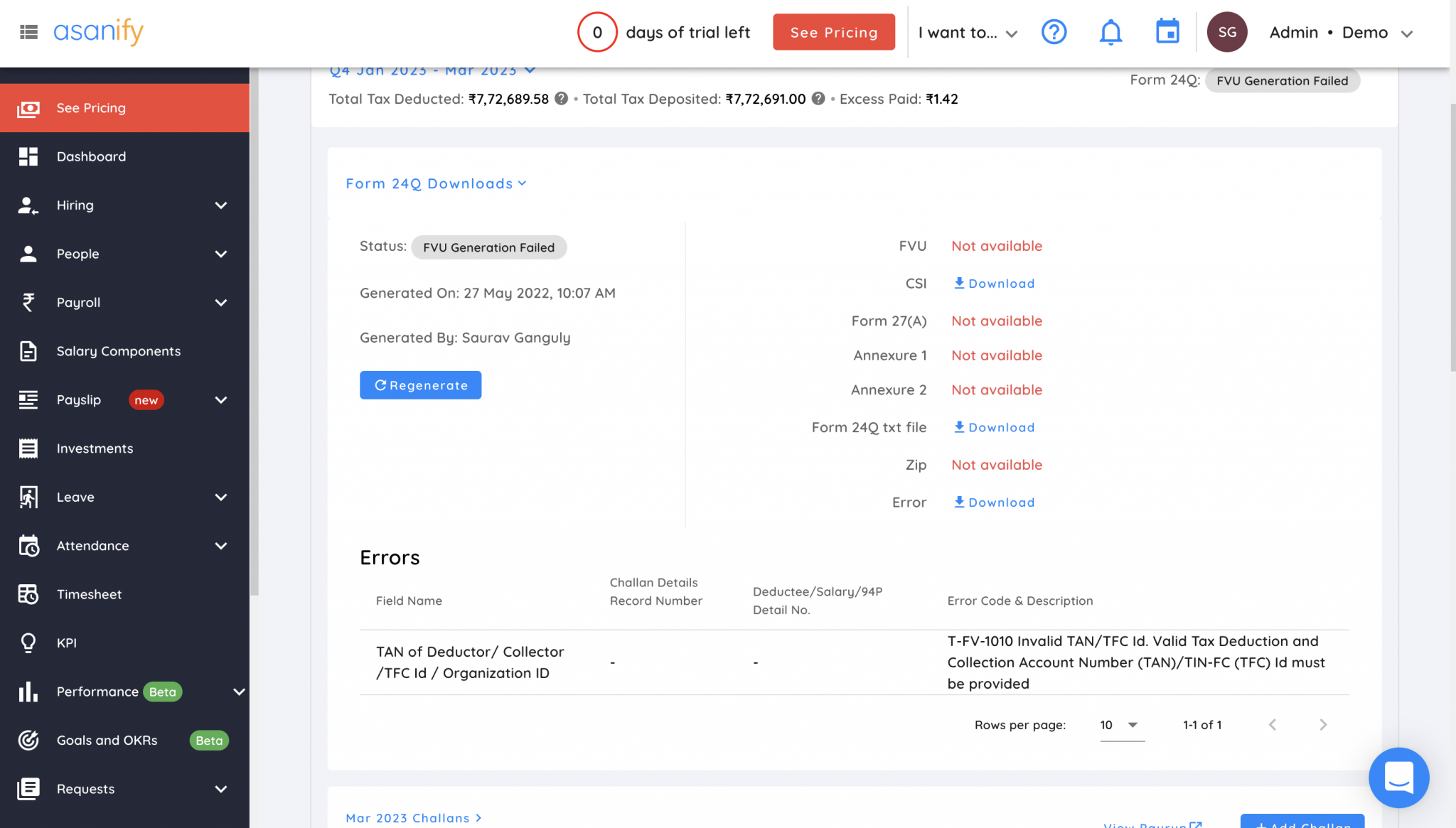Select the Payroll rupee icon
The width and height of the screenshot is (1456, 828).
[28, 302]
